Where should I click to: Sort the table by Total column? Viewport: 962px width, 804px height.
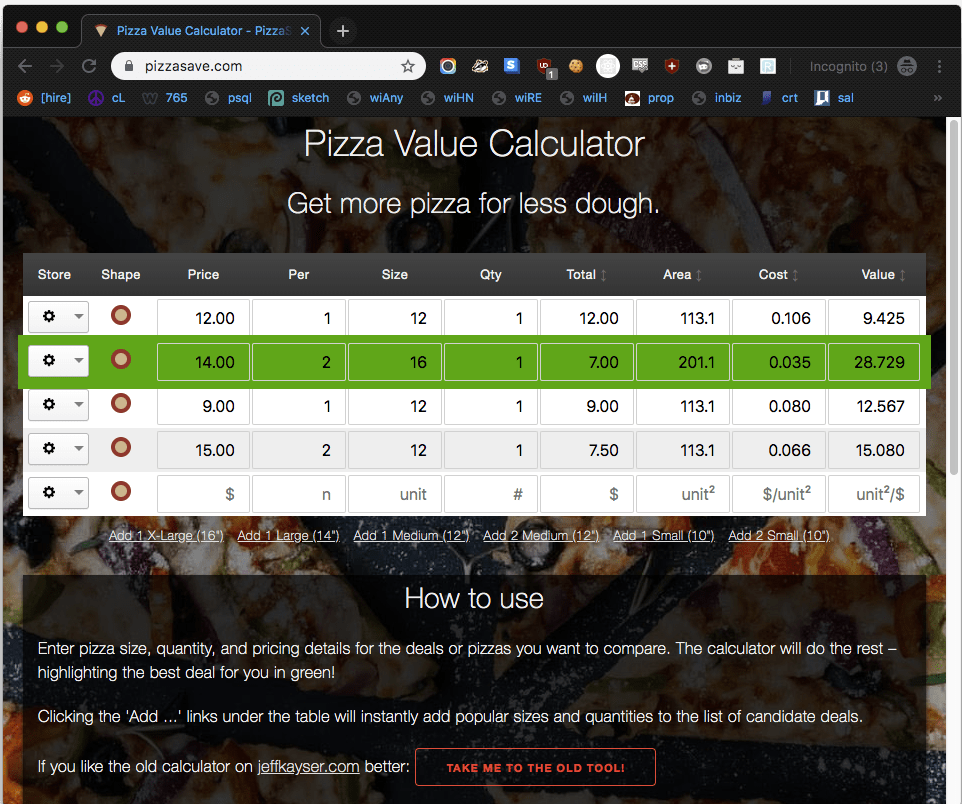coord(586,275)
